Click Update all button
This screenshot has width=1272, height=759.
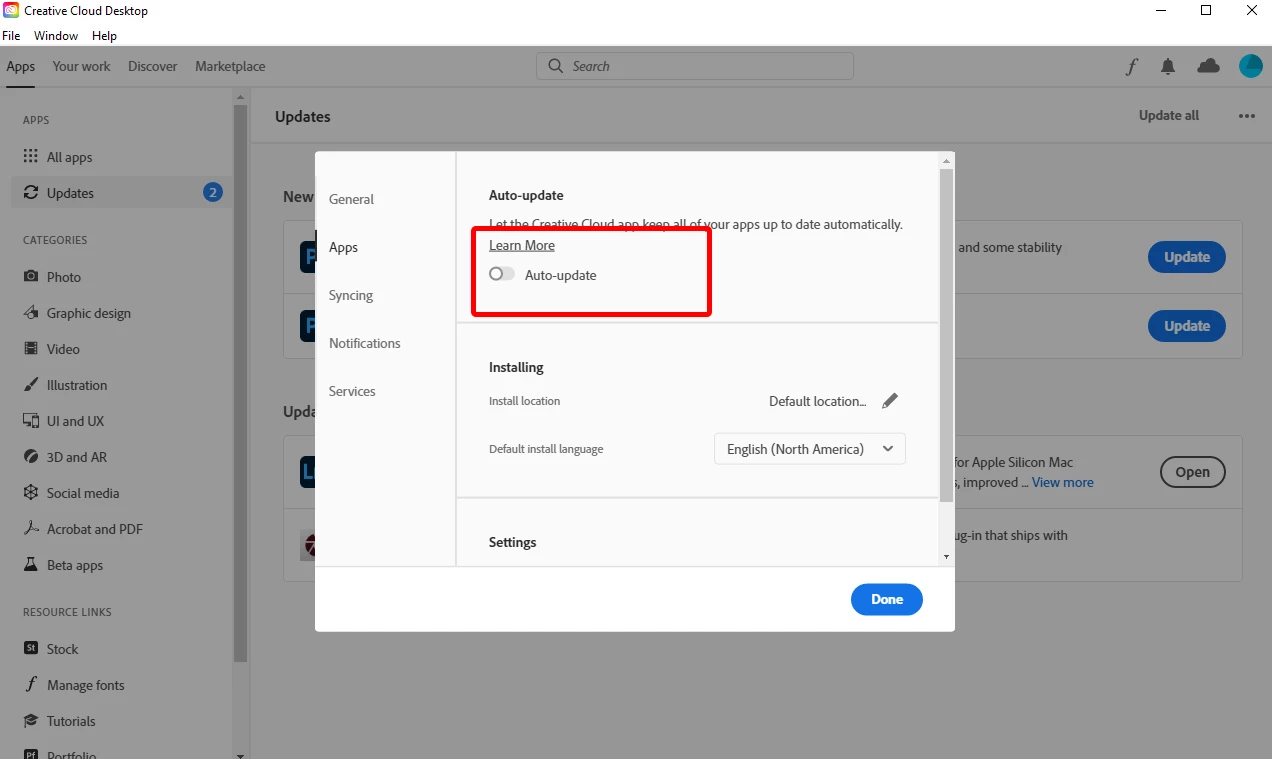1169,115
